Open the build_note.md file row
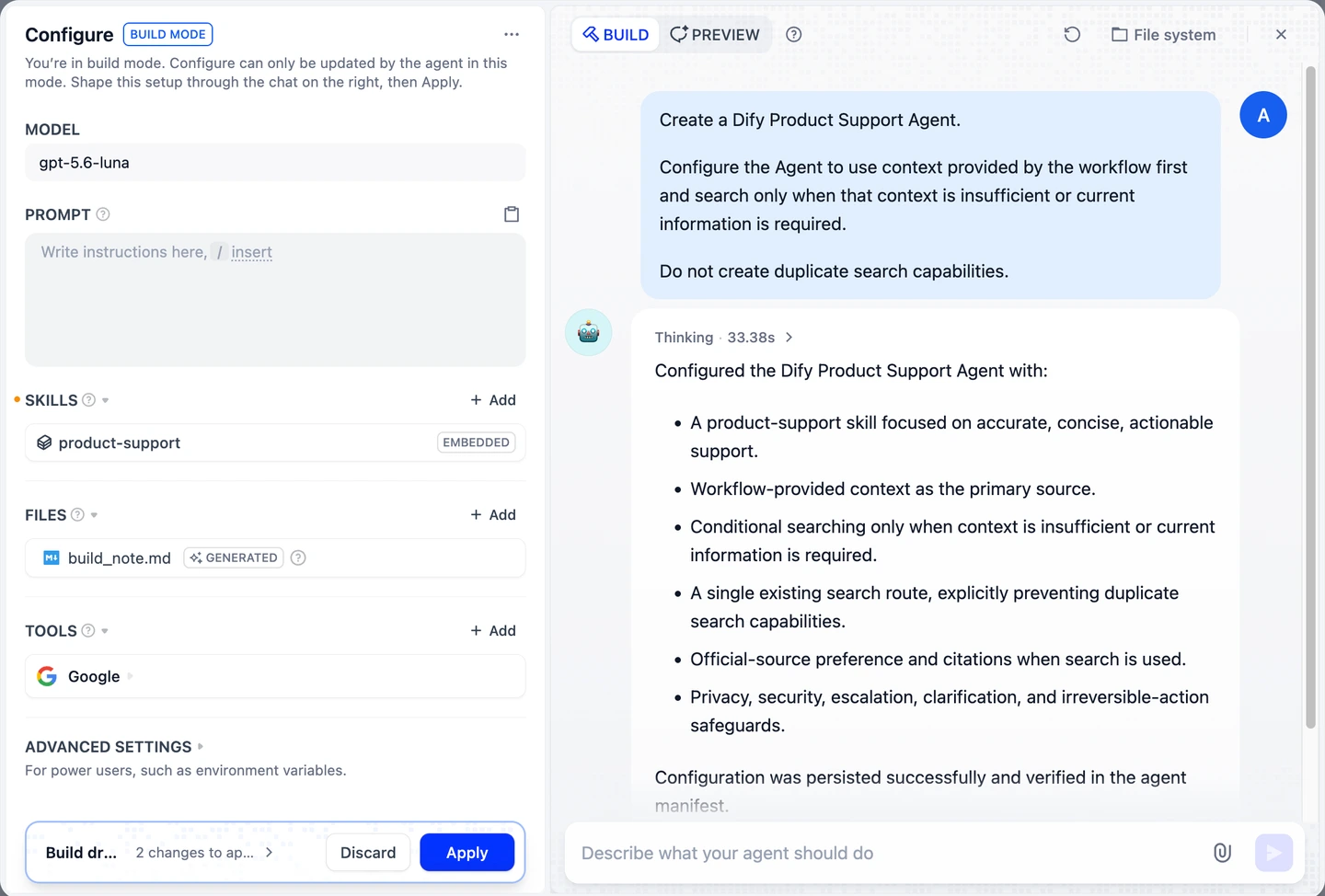 (275, 557)
